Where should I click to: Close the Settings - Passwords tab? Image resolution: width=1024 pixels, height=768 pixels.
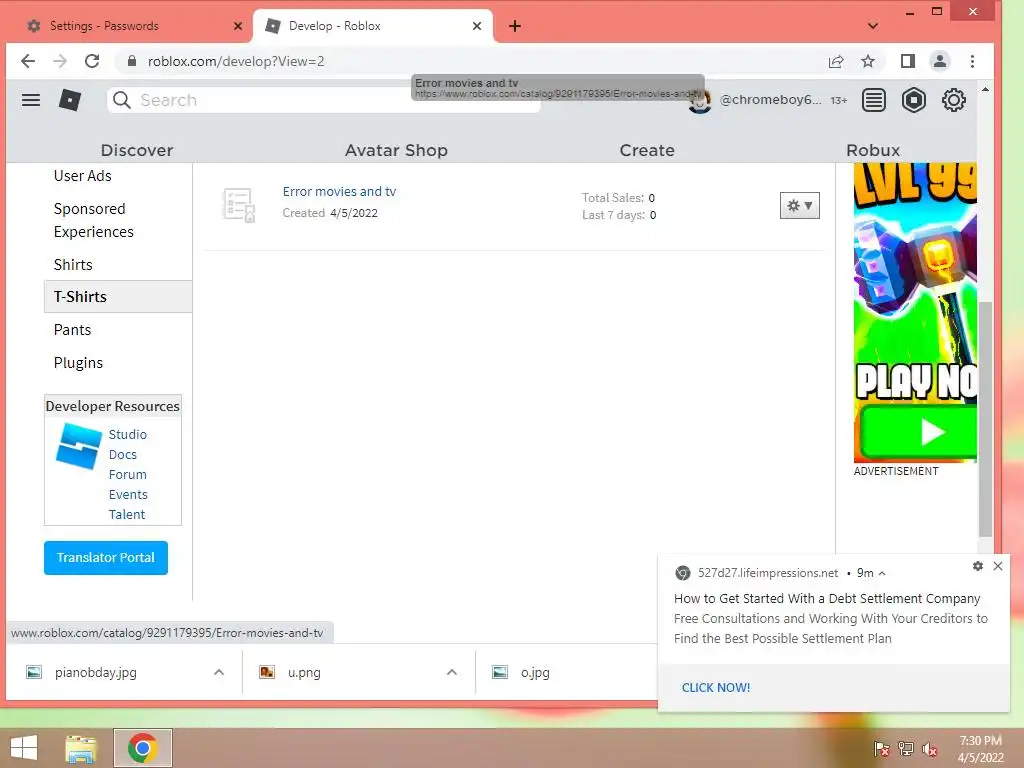click(x=238, y=26)
